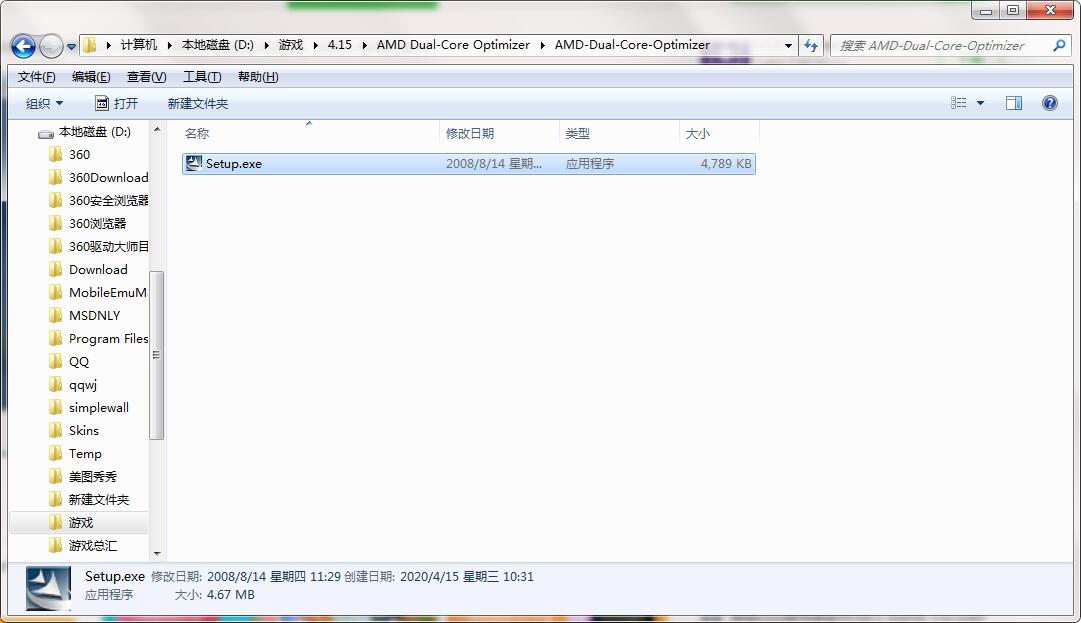Screen dimensions: 1081x623
Task: Select the MobileEmuM folder
Action: tap(99, 292)
